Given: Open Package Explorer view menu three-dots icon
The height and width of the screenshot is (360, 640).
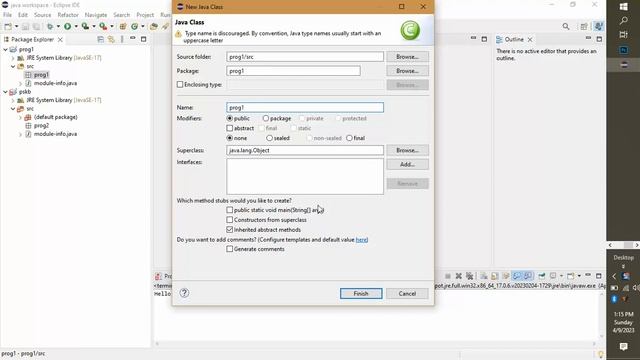Looking at the screenshot, I should tap(122, 39).
